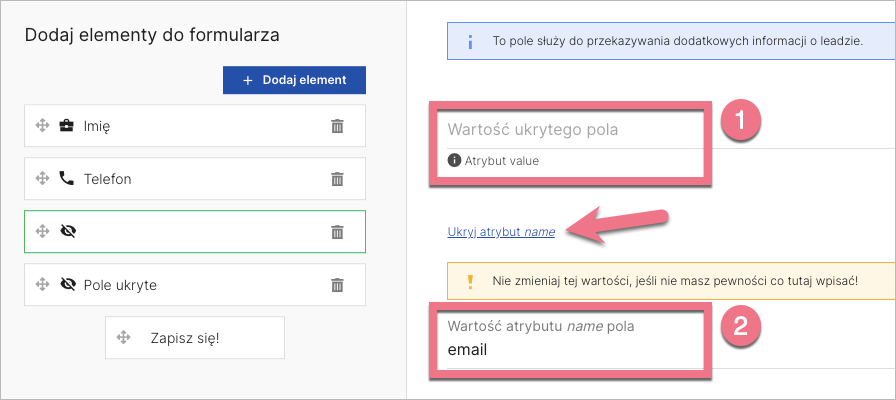The image size is (896, 400).
Task: Delete the Pole ukryte field
Action: click(x=338, y=285)
